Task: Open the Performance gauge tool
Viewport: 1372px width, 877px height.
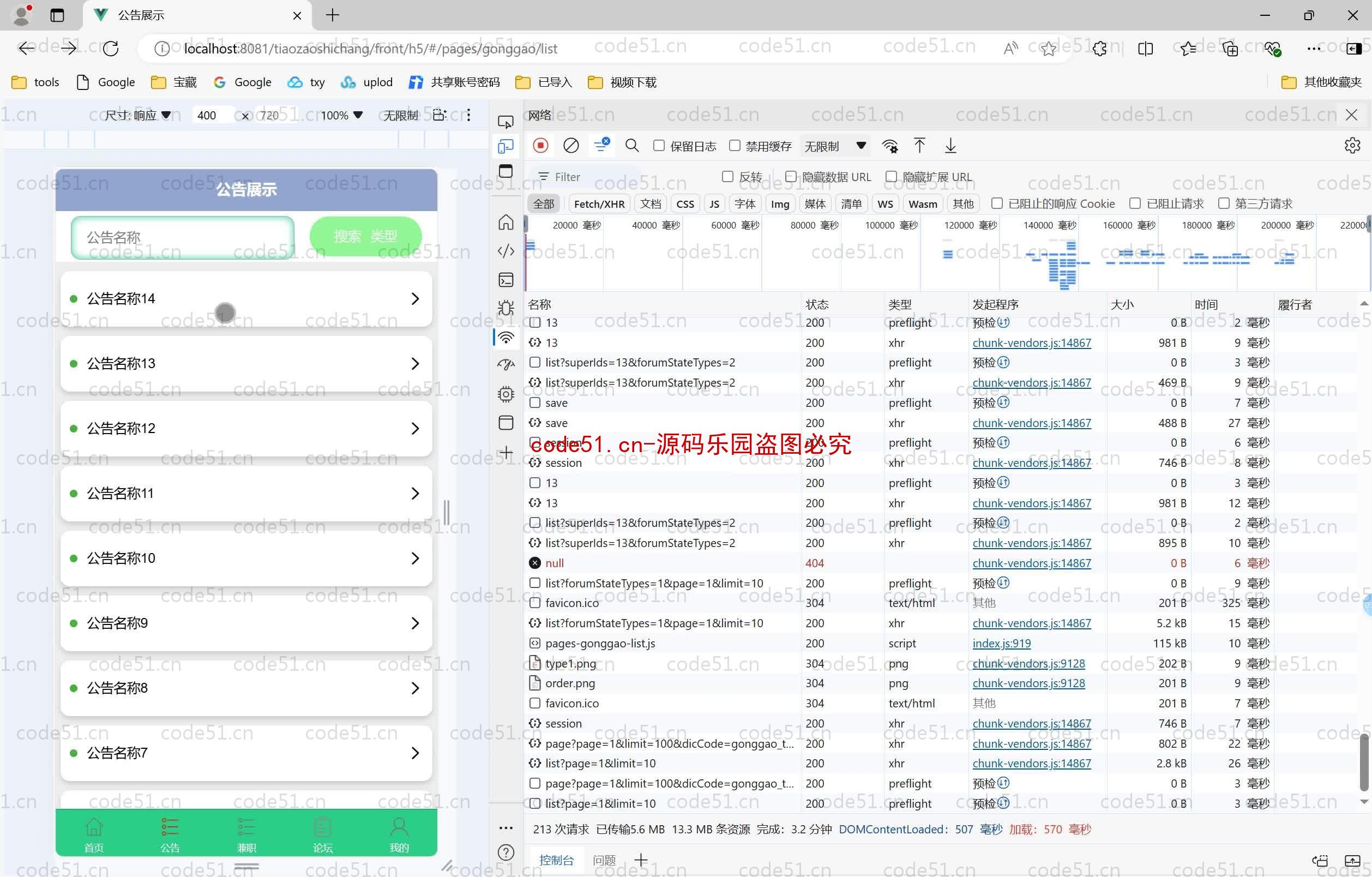Action: [x=506, y=365]
